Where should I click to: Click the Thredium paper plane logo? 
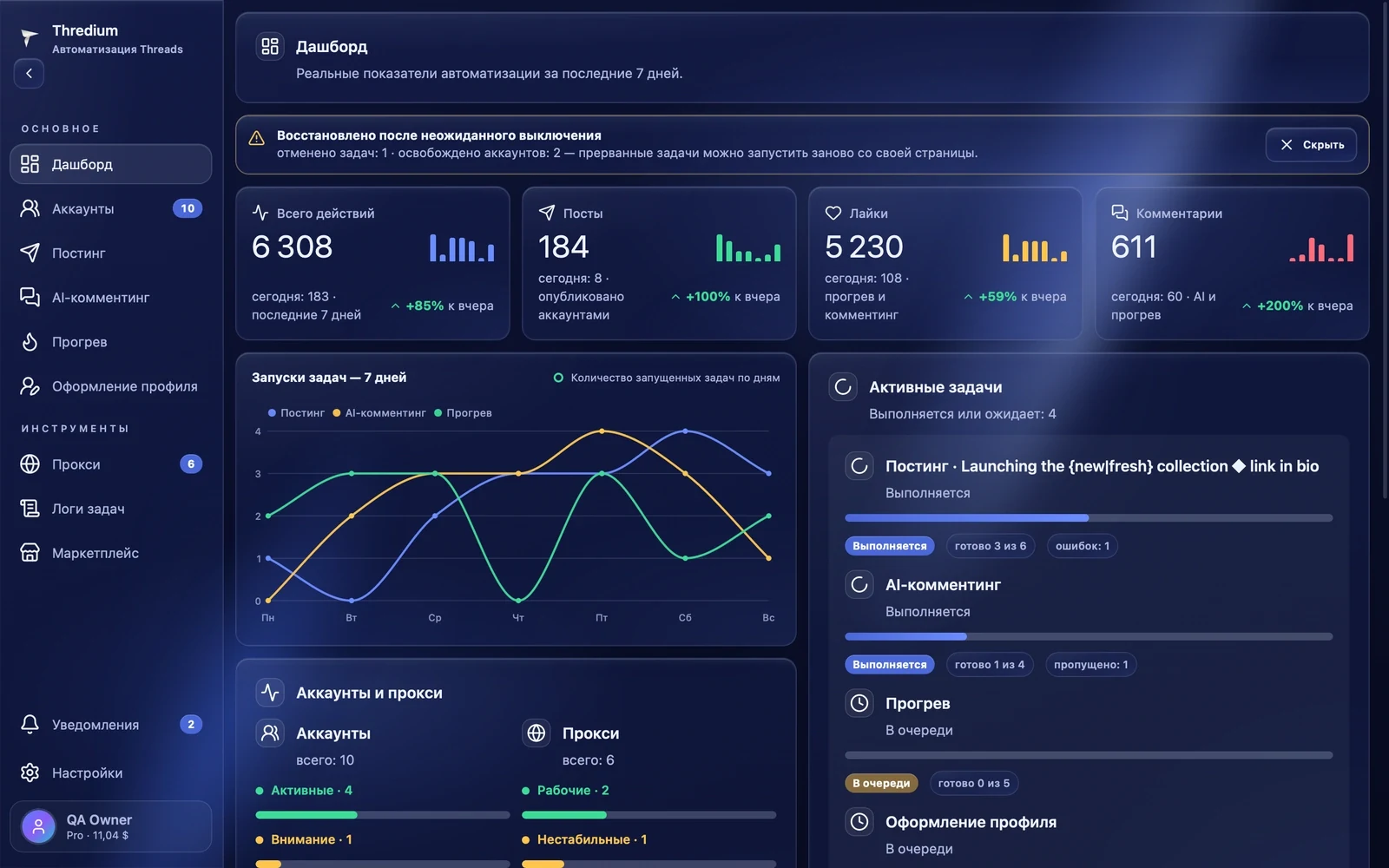tap(30, 37)
